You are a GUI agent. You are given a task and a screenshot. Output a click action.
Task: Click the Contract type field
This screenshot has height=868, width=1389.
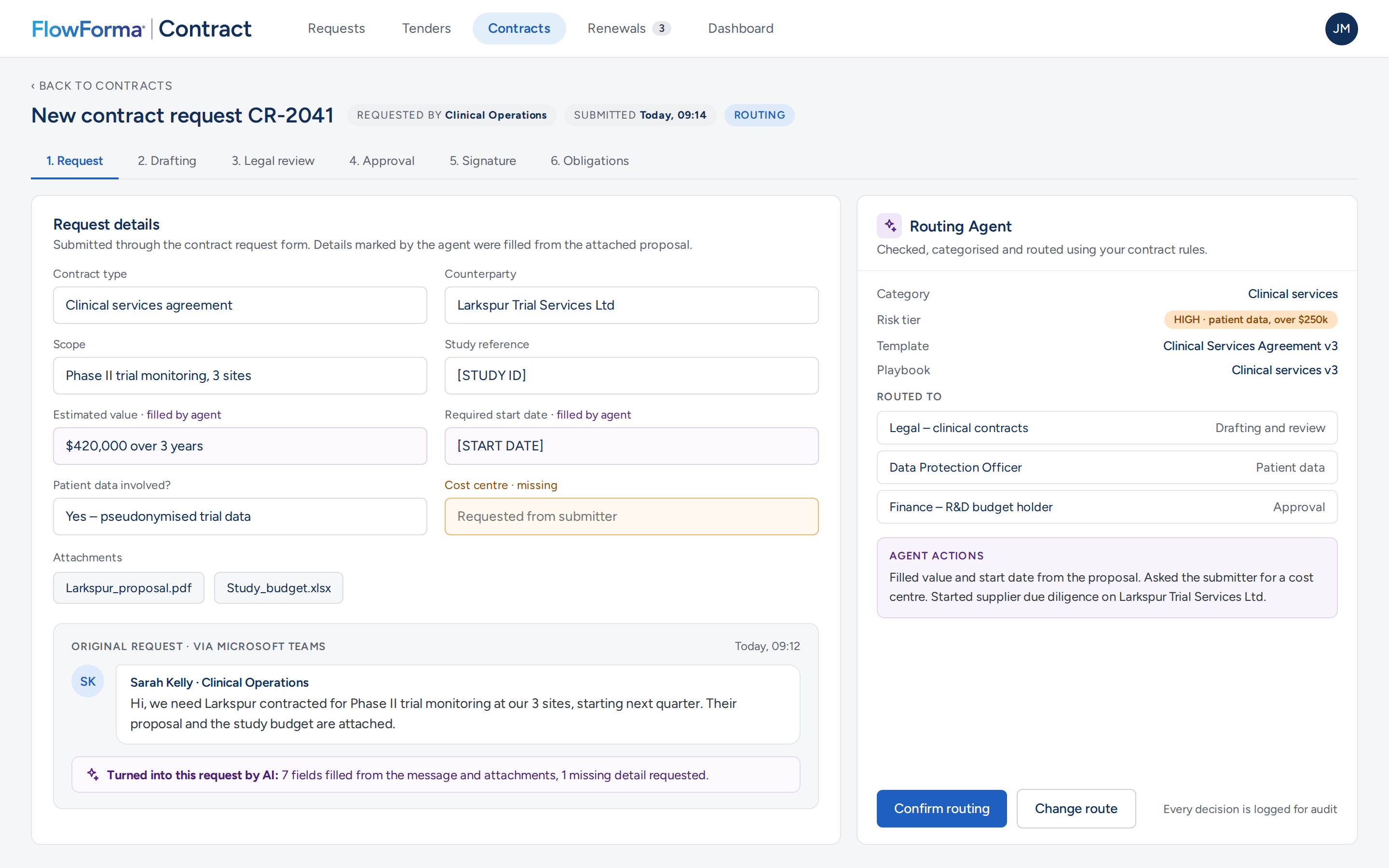240,305
